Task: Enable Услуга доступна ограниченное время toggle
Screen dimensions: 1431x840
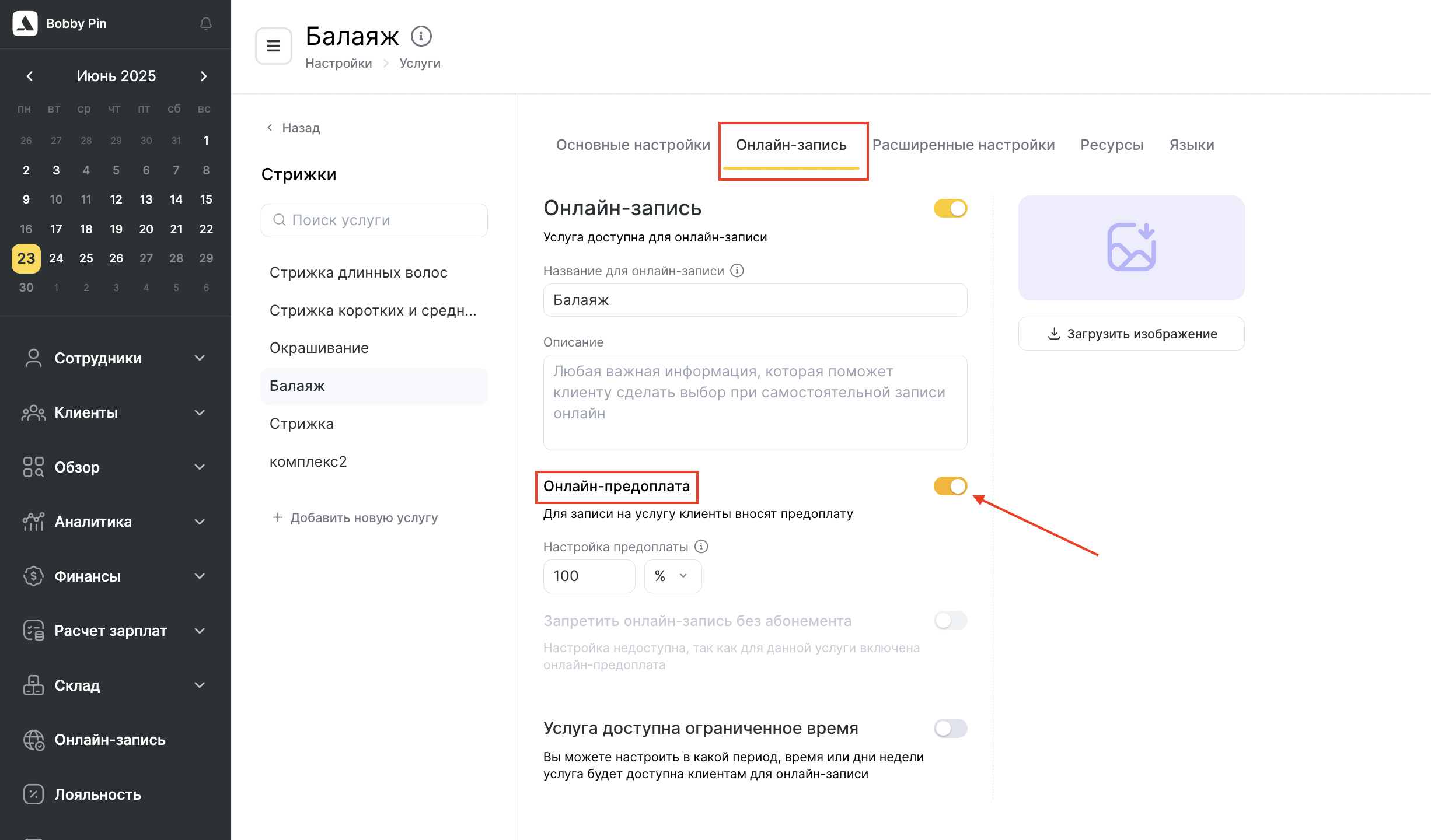Action: tap(950, 728)
